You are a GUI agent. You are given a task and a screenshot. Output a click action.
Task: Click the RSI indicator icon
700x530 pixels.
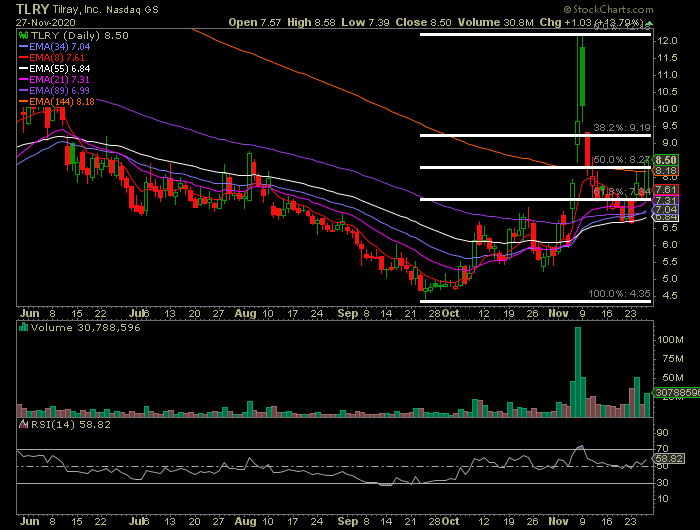point(23,425)
